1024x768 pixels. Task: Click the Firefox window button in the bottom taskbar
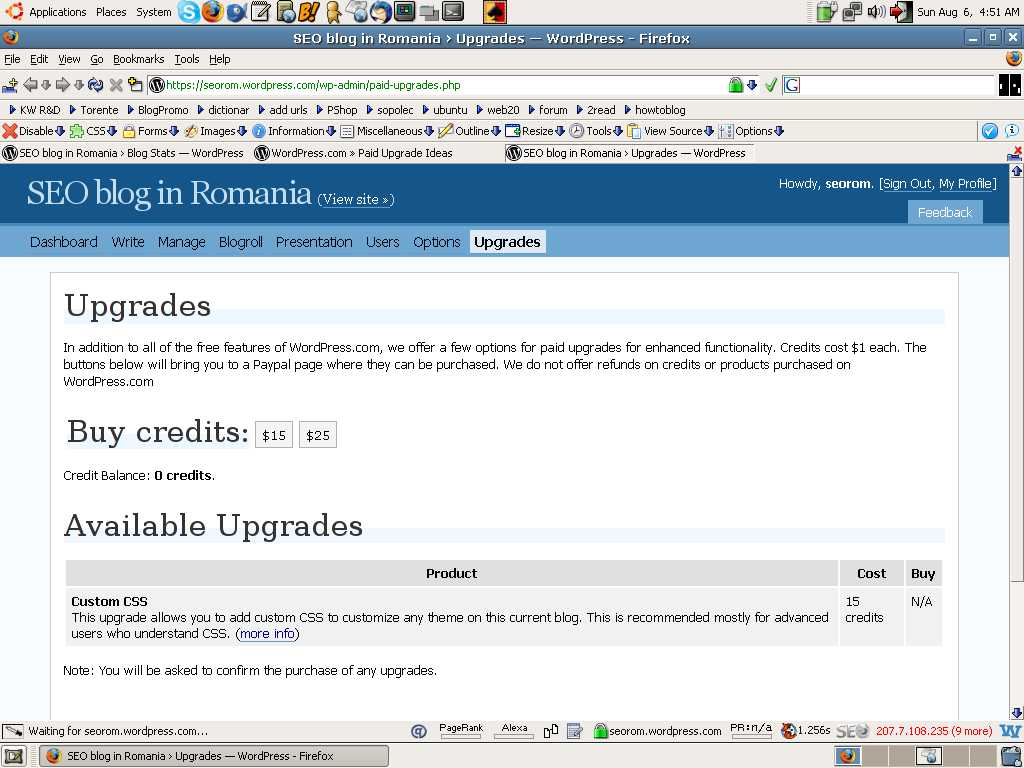[x=214, y=756]
